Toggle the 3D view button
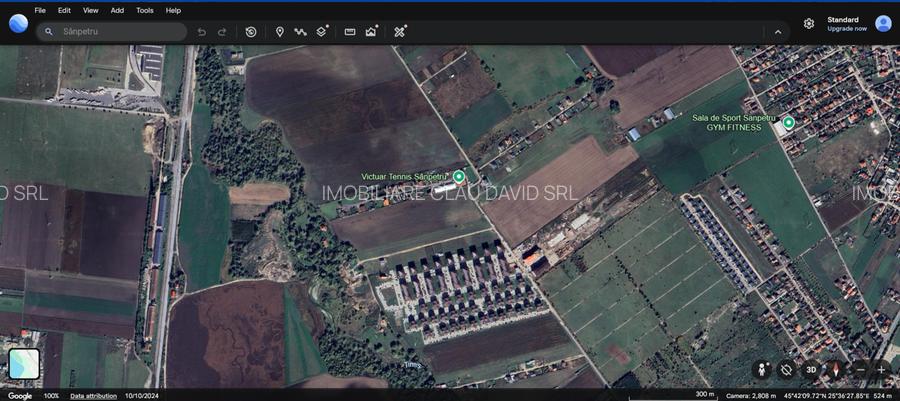 [x=811, y=369]
